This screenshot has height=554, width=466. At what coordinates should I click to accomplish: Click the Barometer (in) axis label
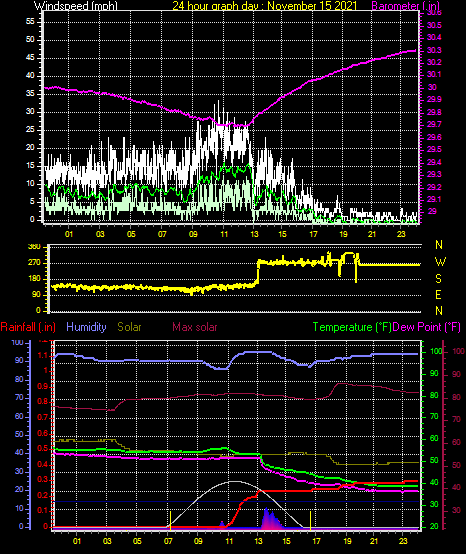(x=406, y=6)
